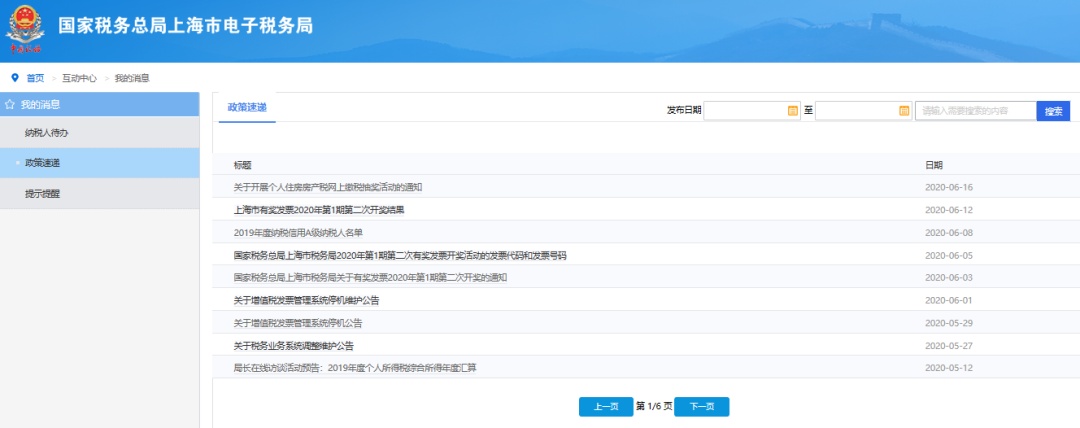Click the end publish date field
The image size is (1080, 428).
pyautogui.click(x=855, y=110)
